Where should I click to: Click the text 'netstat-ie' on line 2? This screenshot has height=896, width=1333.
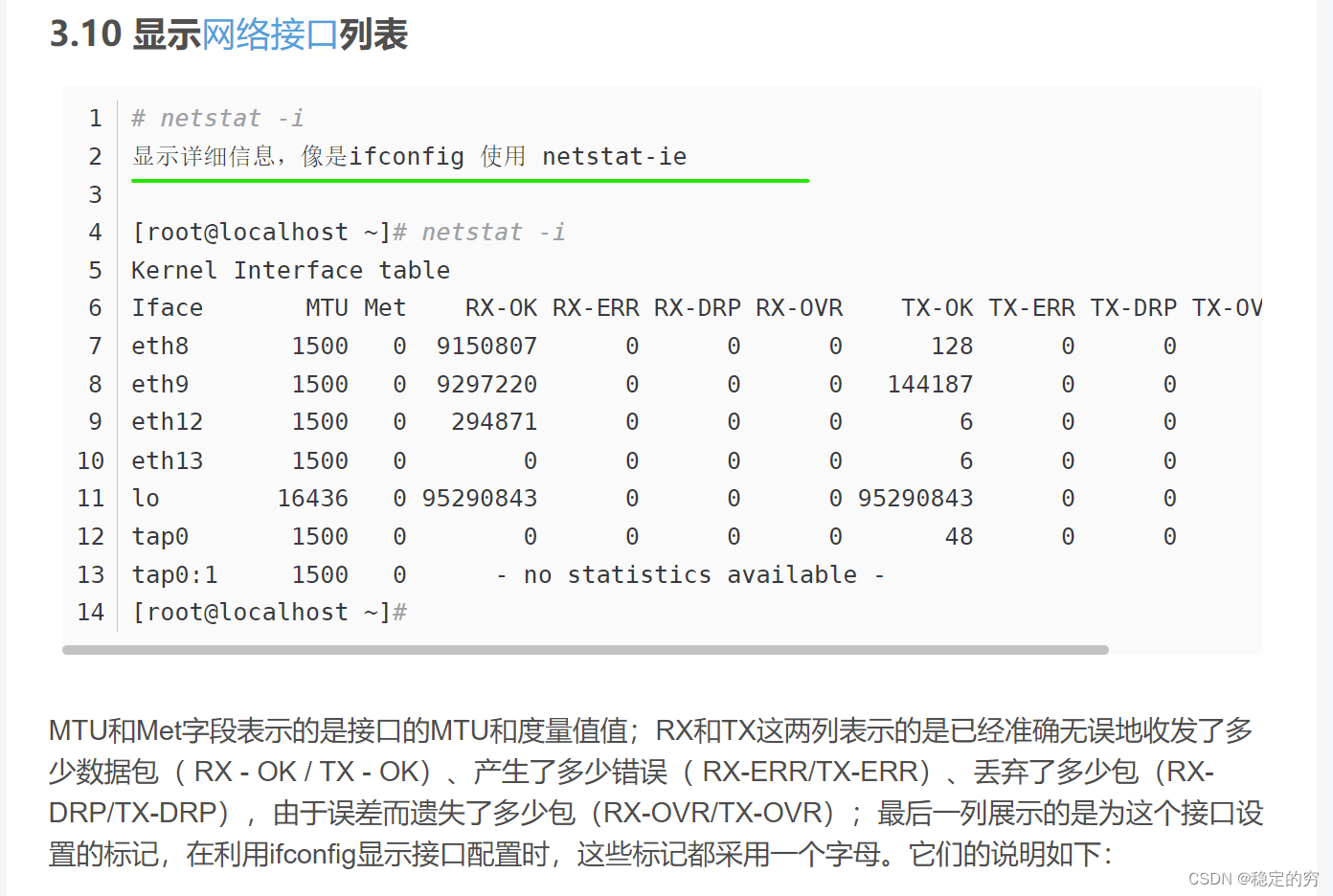click(614, 156)
